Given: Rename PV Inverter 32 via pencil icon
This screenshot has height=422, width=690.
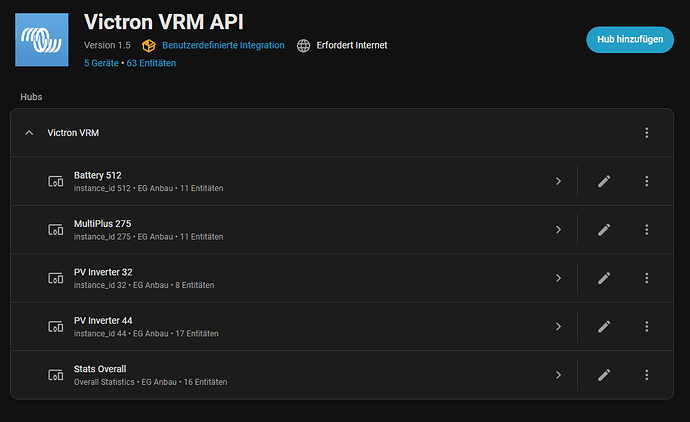Looking at the screenshot, I should tap(604, 278).
